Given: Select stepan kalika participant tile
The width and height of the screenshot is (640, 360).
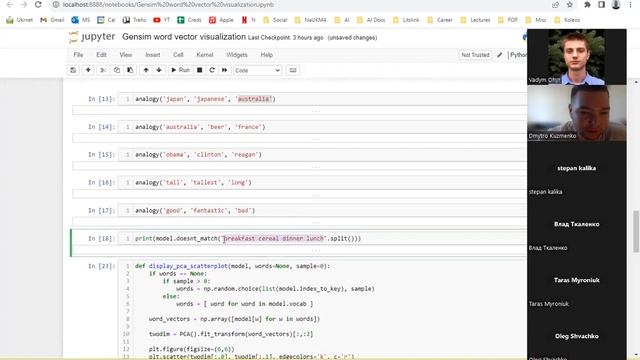Looking at the screenshot, I should [576, 169].
